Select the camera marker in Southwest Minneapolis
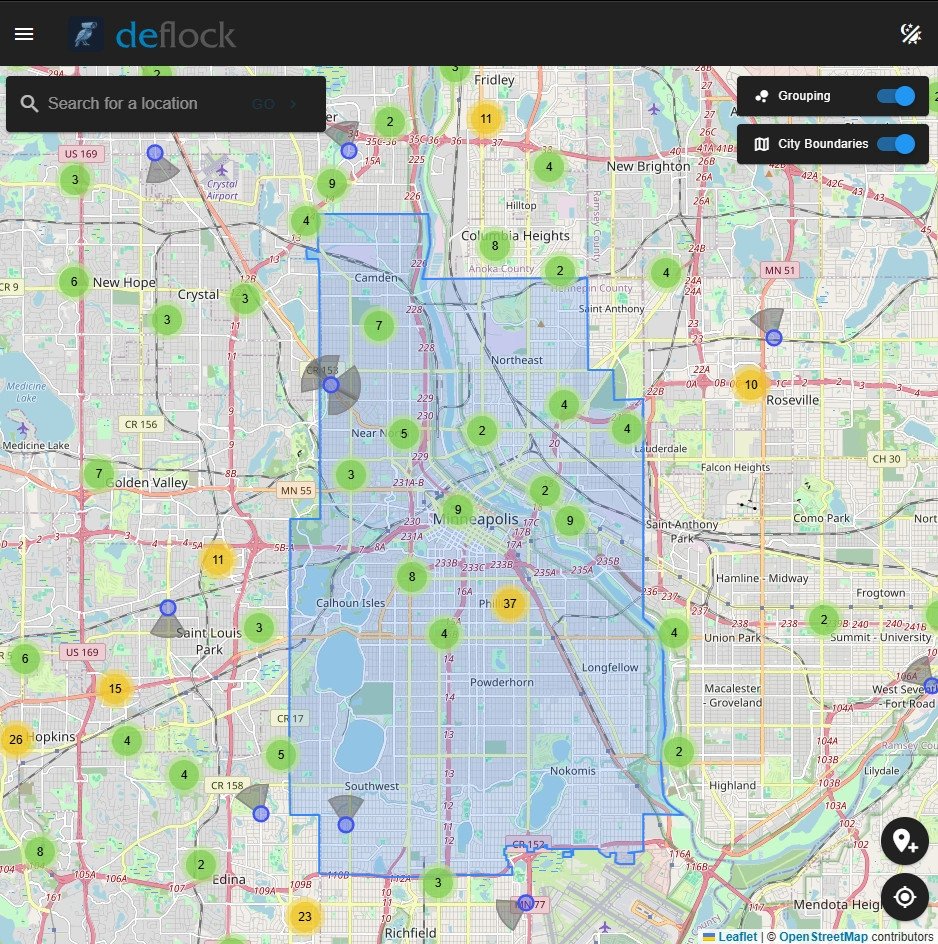The height and width of the screenshot is (944, 938). tap(345, 824)
